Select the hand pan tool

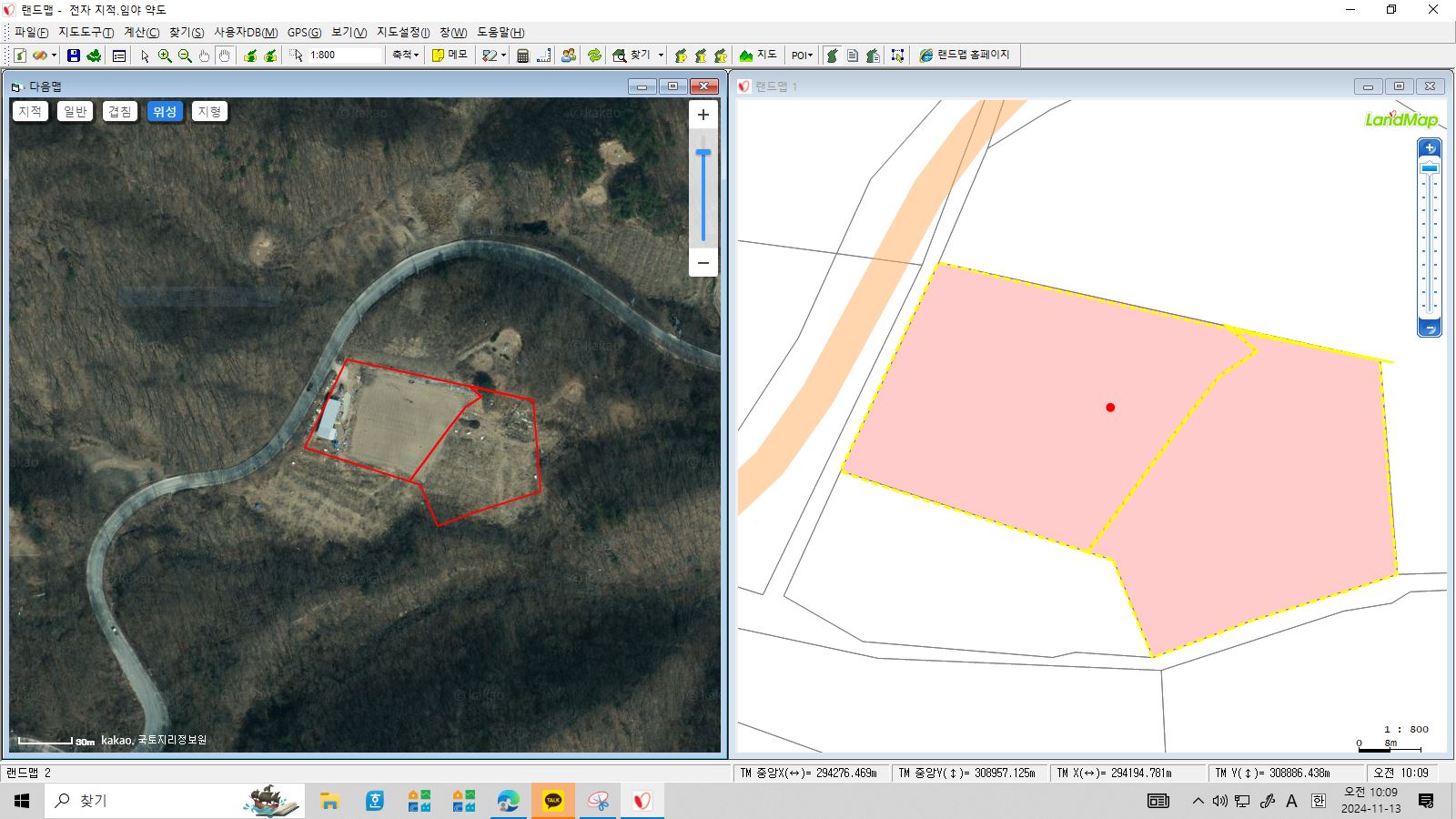[205, 56]
